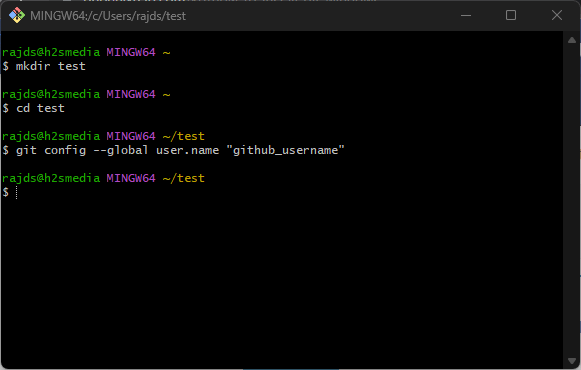Screen dimensions: 581x370
Task: Click the scrollbar down arrow
Action: (x=572, y=360)
